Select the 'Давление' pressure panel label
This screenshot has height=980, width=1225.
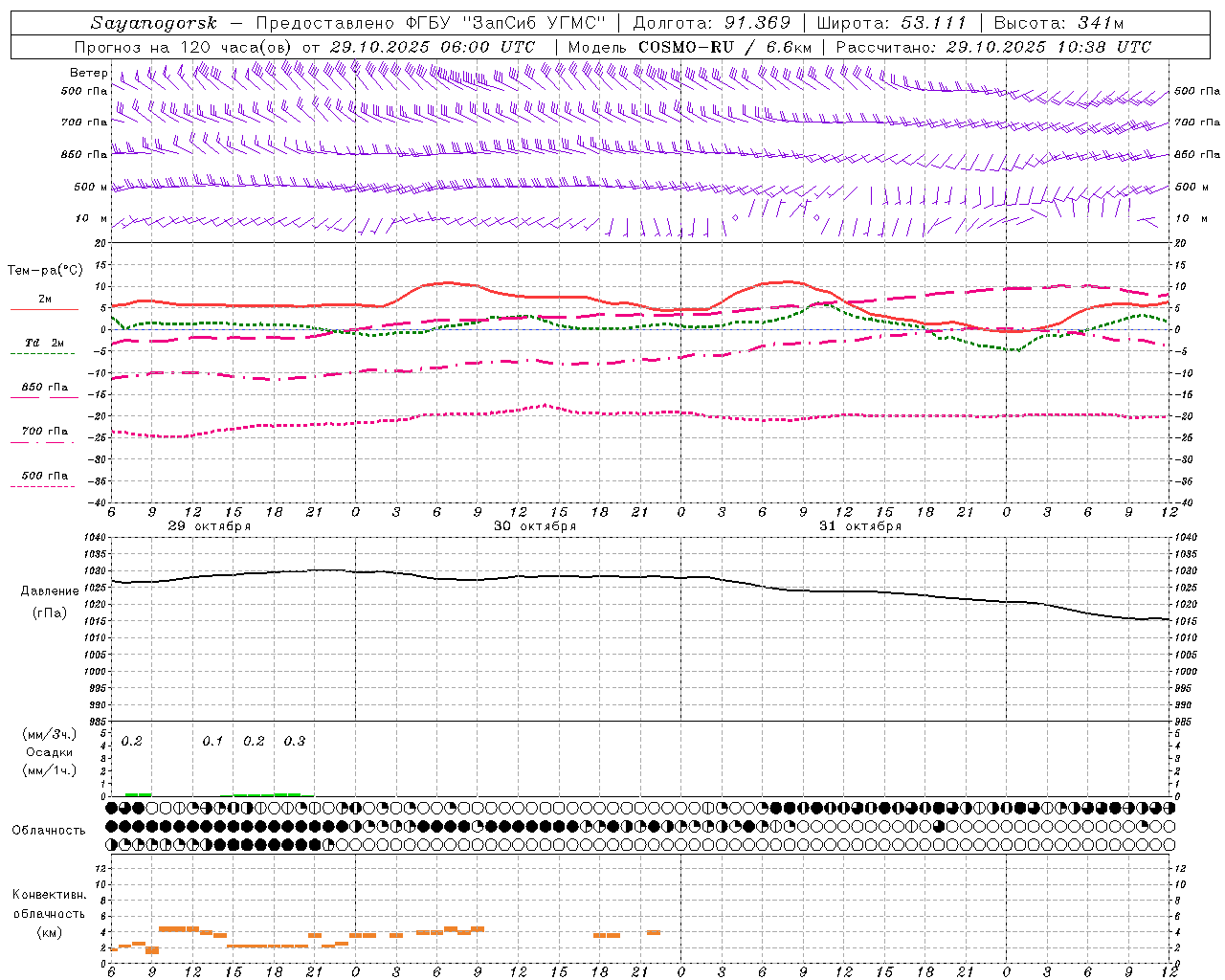pyautogui.click(x=50, y=591)
